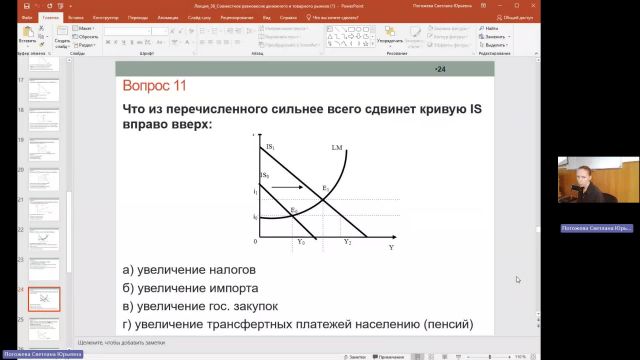Click the Paste (Вставить) clipboard icon
This screenshot has width=640, height=360.
point(28,31)
